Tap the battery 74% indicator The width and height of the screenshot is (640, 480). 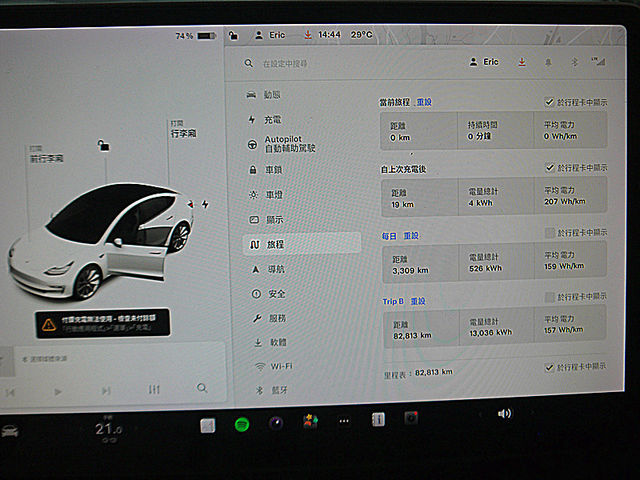click(x=196, y=36)
